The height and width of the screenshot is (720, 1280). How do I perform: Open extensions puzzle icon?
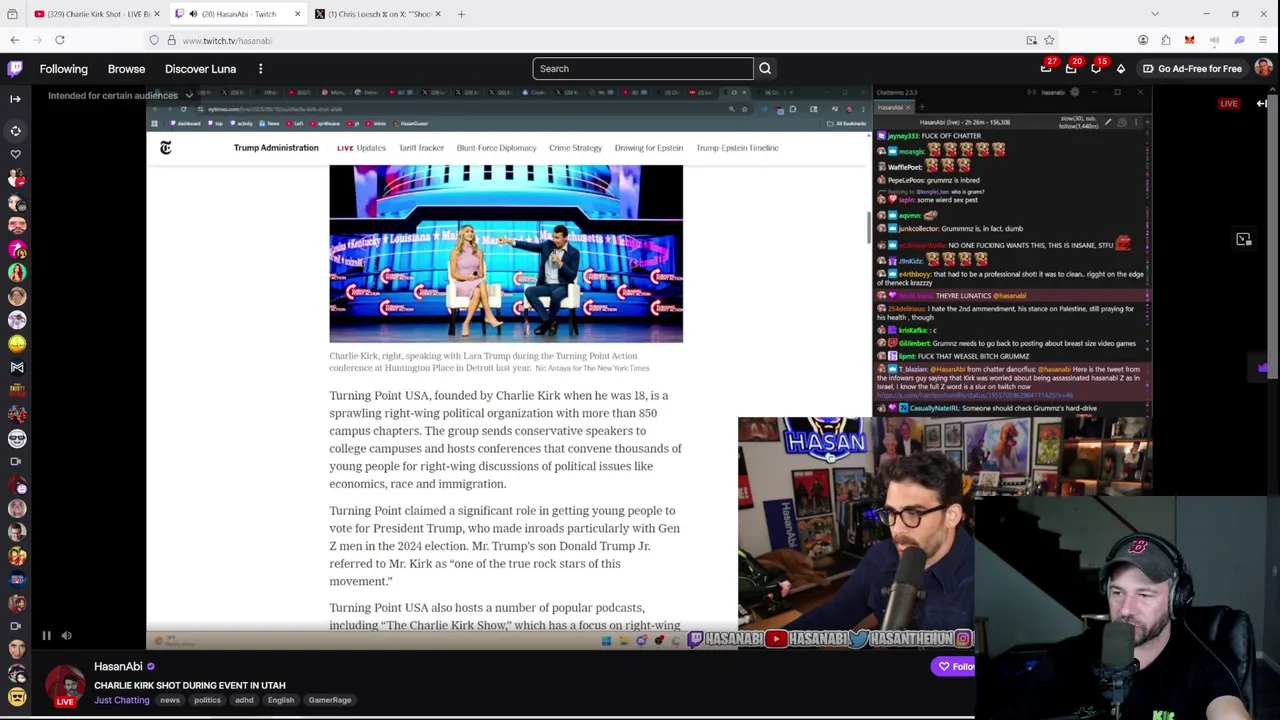click(x=1166, y=40)
